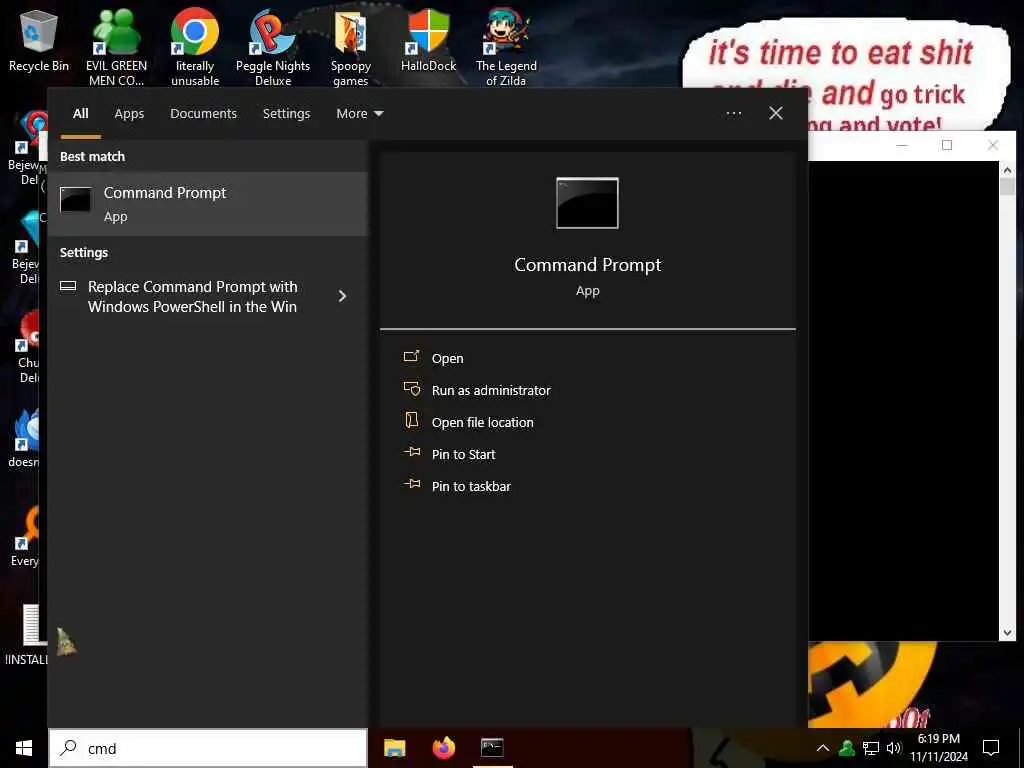This screenshot has width=1024, height=768.
Task: Open the Recycle Bin desktop icon
Action: tap(39, 40)
